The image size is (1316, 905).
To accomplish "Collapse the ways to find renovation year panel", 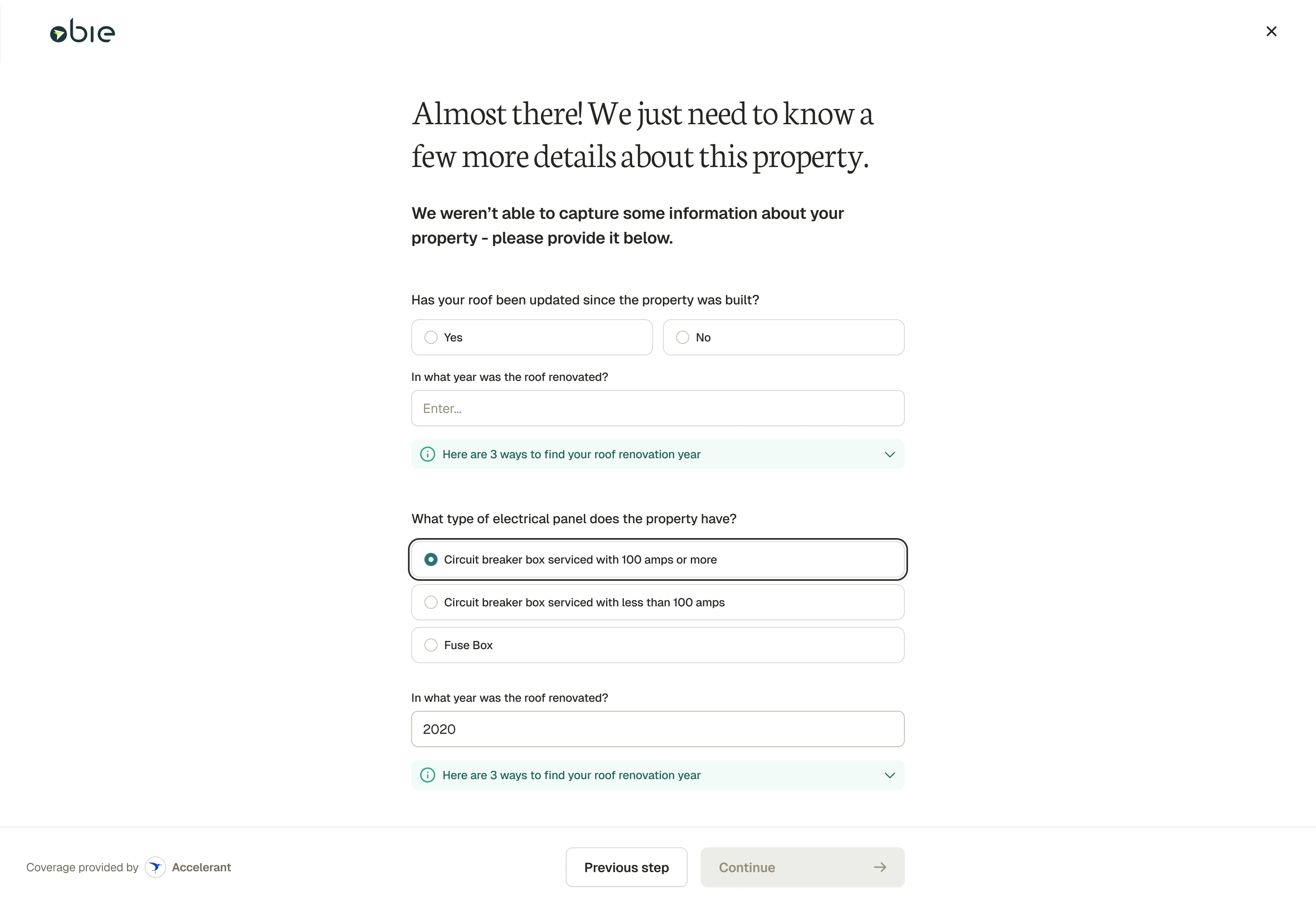I will pyautogui.click(x=889, y=454).
